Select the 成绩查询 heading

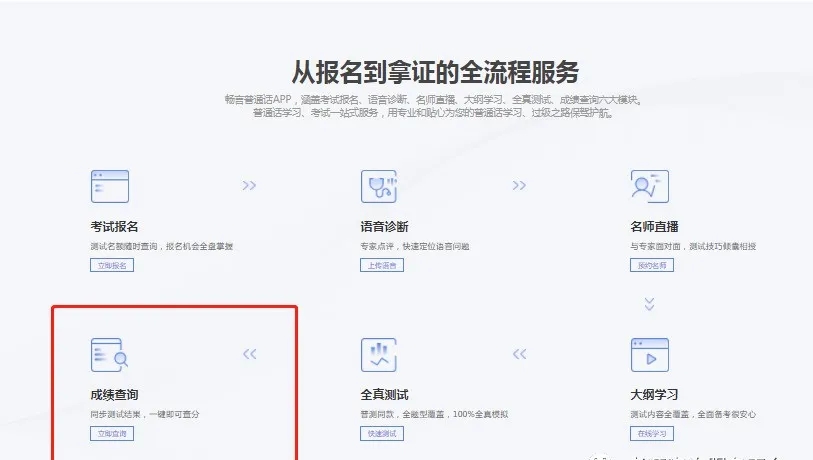click(x=115, y=395)
